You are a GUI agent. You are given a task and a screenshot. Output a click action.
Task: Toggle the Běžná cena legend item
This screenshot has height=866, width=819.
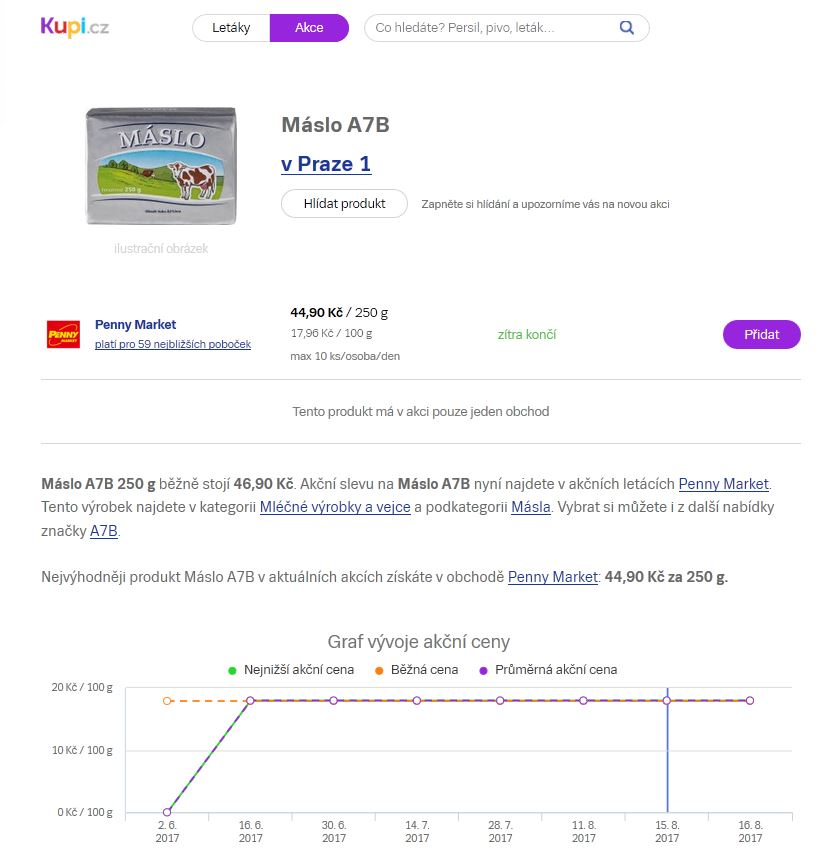click(417, 670)
